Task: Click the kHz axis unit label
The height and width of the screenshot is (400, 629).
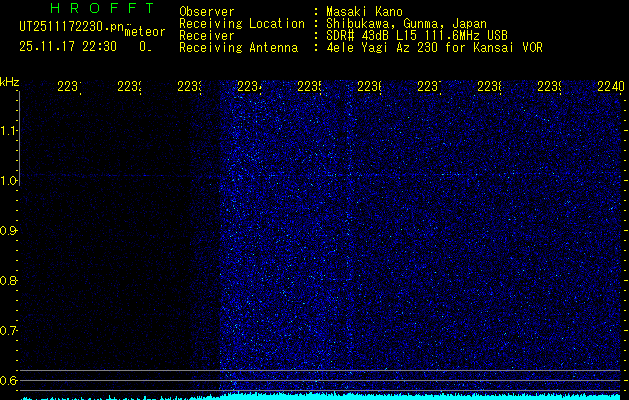Action: click(x=10, y=83)
